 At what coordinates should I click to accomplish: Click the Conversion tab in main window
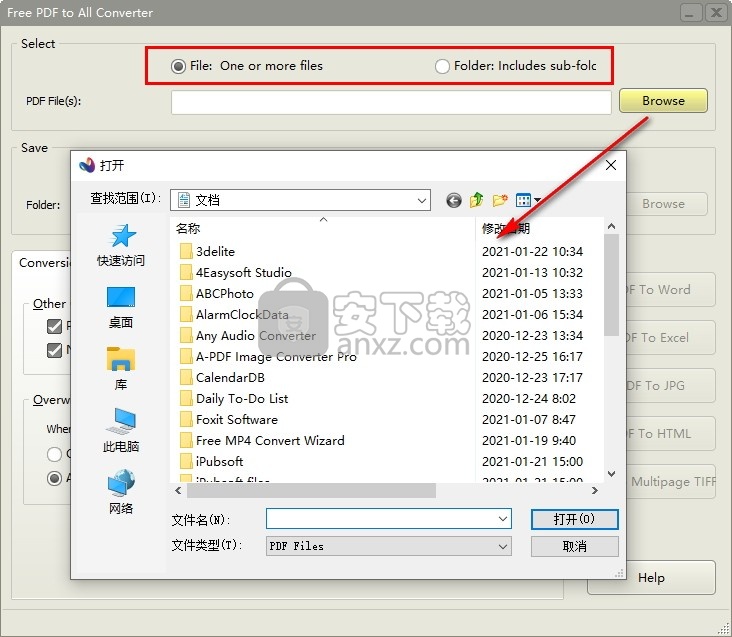point(44,263)
